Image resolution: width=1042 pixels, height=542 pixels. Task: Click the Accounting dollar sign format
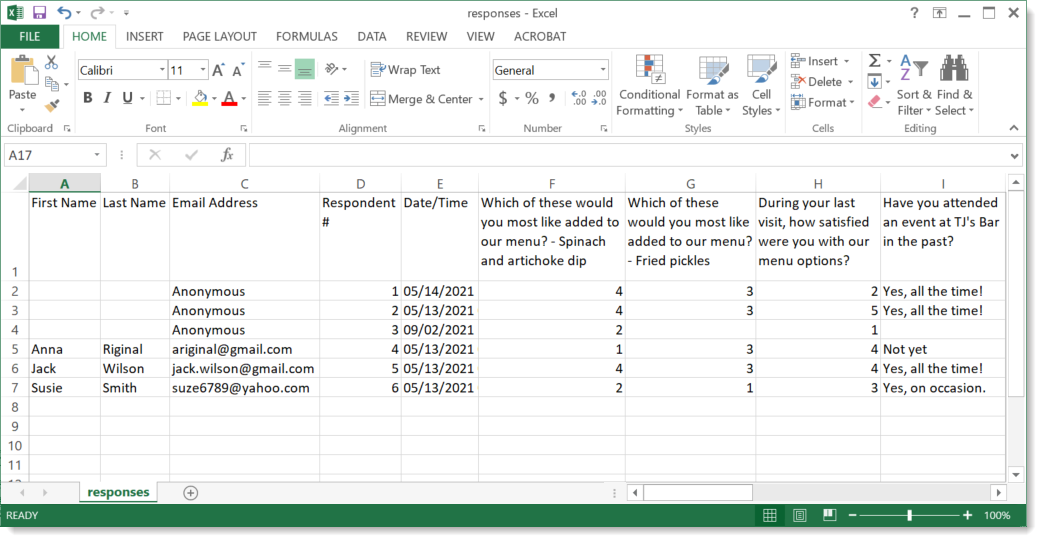[503, 98]
